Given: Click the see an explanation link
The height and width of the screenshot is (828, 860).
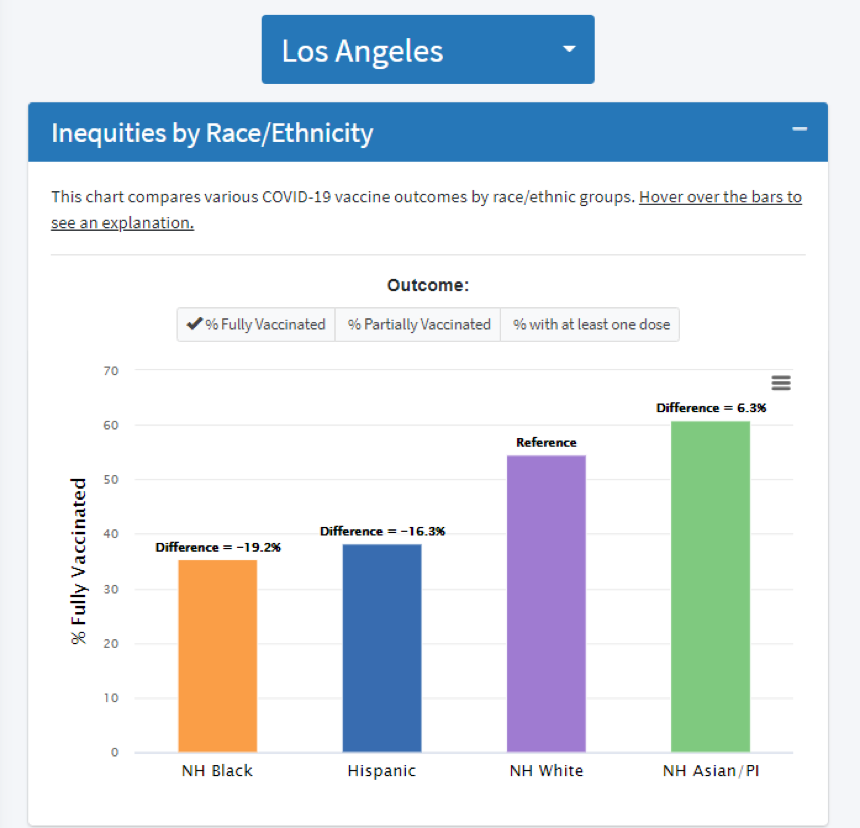Looking at the screenshot, I should click(121, 222).
